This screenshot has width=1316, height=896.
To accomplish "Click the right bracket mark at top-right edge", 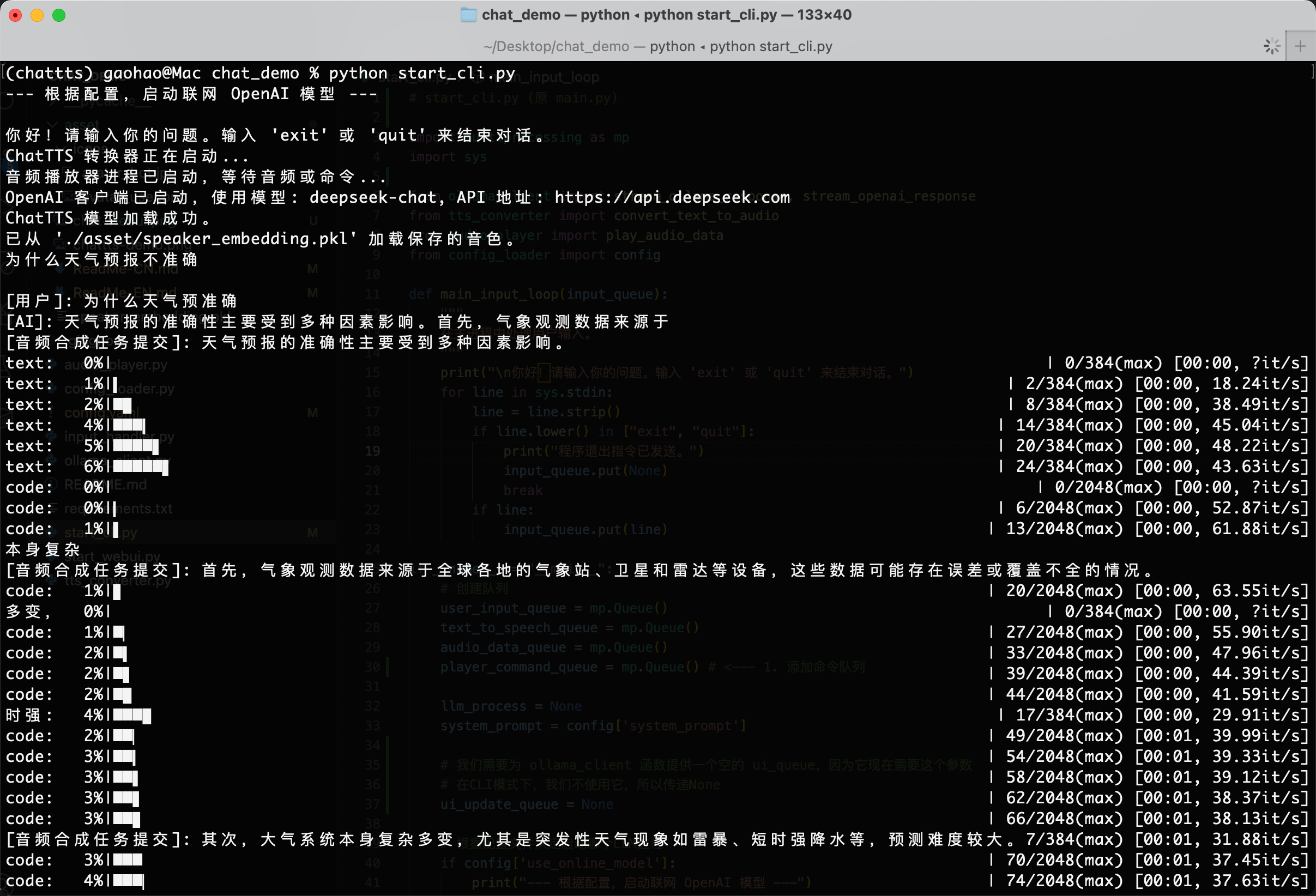I will coord(1312,72).
